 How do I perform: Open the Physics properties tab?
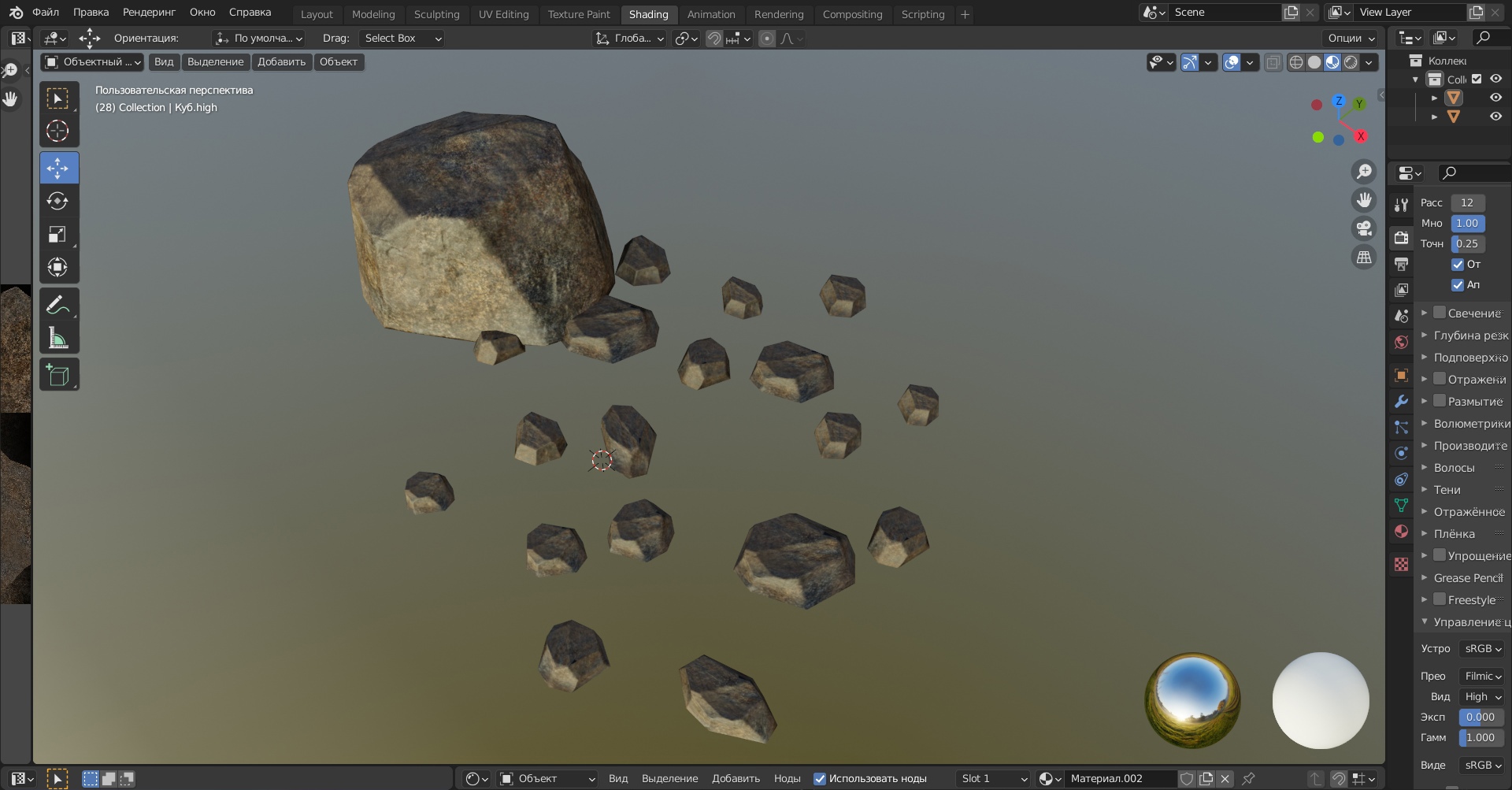(1401, 453)
